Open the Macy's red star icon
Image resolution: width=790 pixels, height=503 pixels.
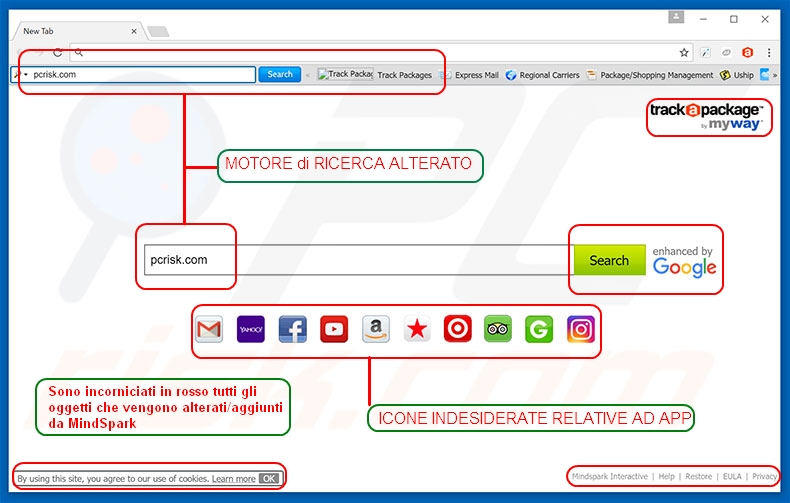[417, 329]
